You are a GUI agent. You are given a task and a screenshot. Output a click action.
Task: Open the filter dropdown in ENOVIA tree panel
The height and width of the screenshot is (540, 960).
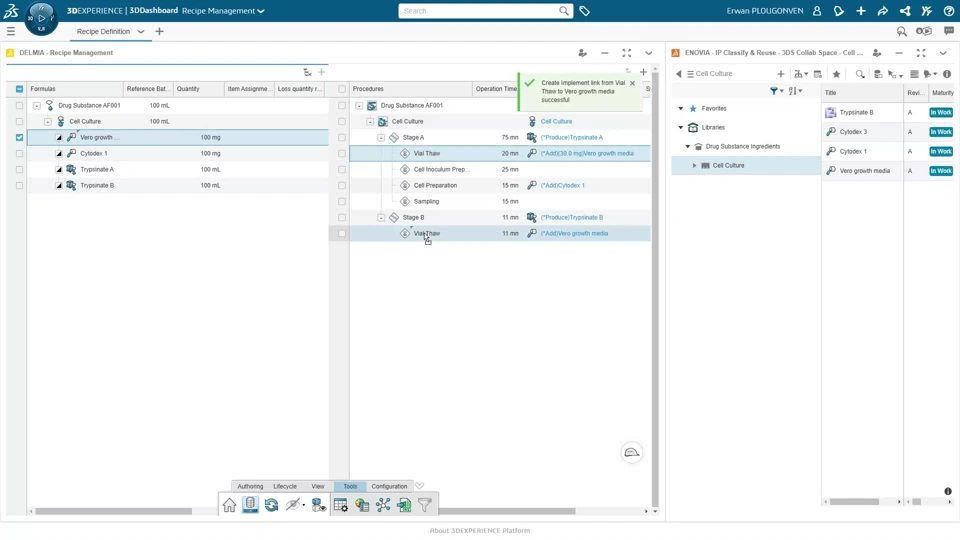tap(776, 91)
